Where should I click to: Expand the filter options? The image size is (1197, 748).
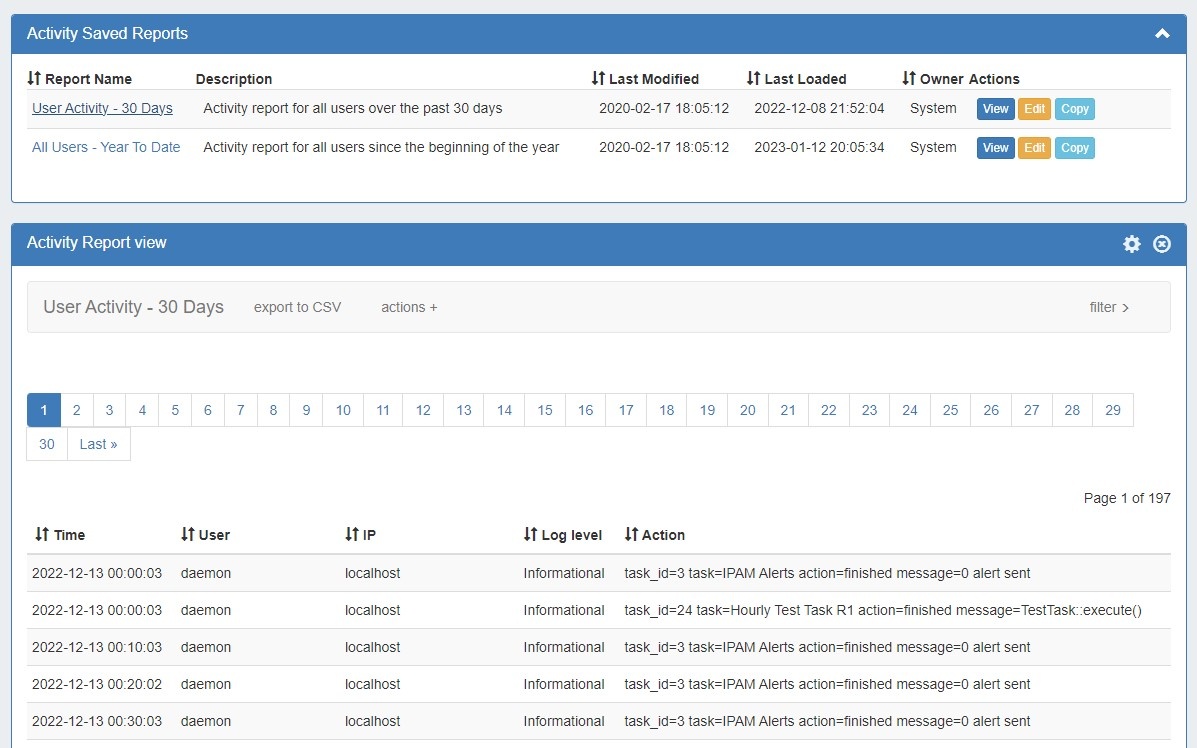coord(1109,307)
